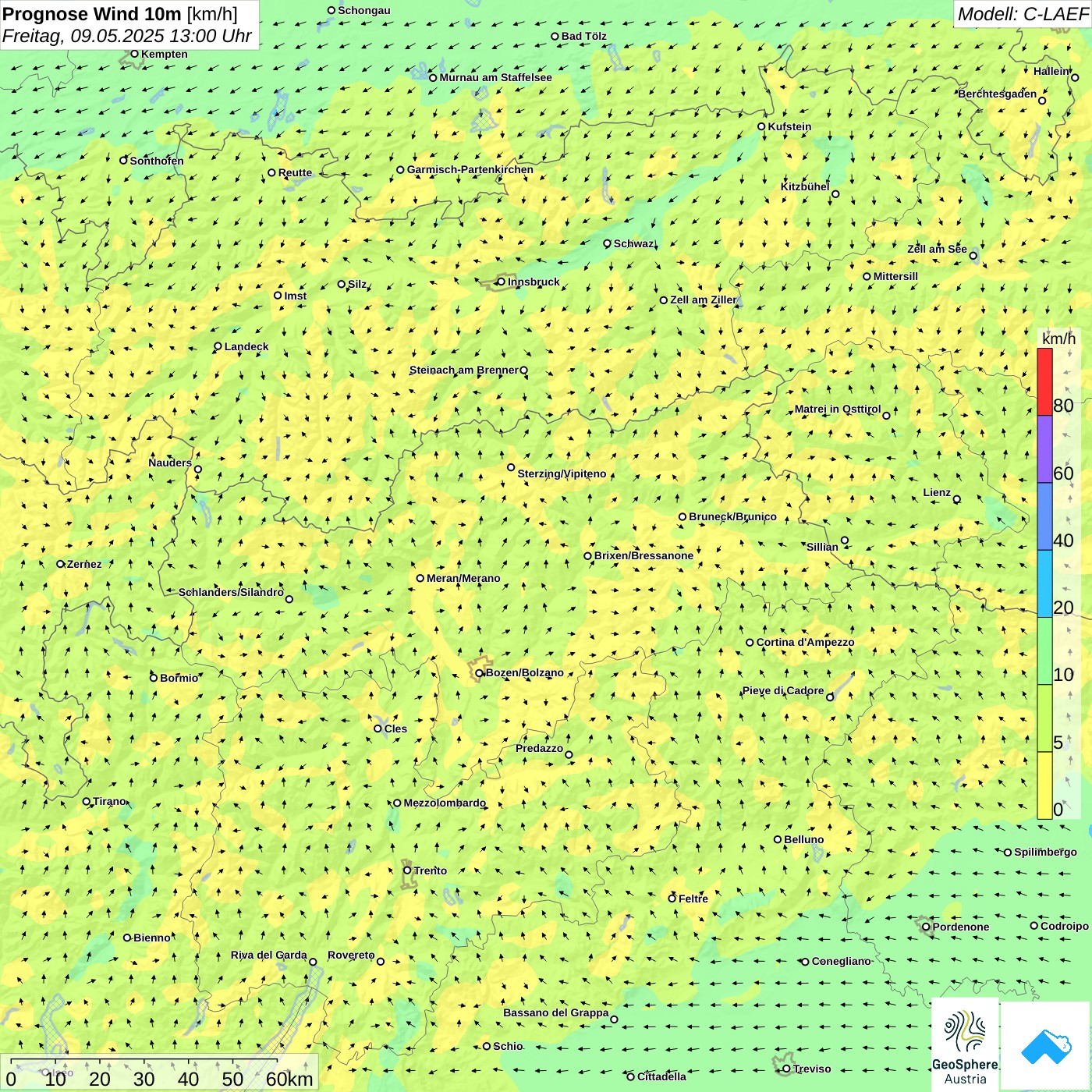
Task: Click the Kitzbühel location marker
Action: tap(835, 194)
